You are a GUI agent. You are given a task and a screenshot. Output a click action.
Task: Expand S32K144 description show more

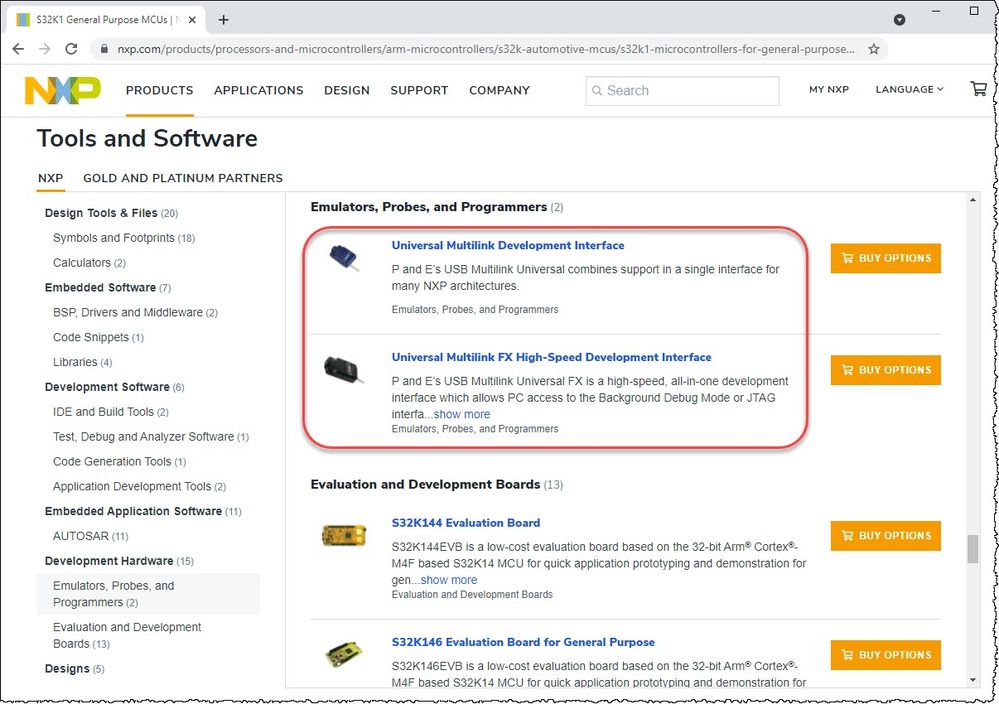pos(449,580)
